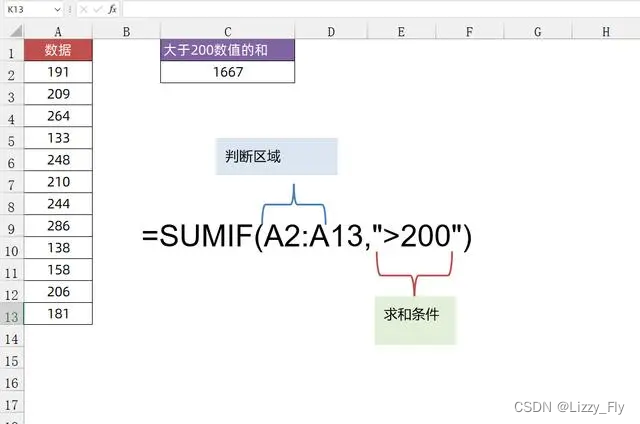Select column C header

227,31
